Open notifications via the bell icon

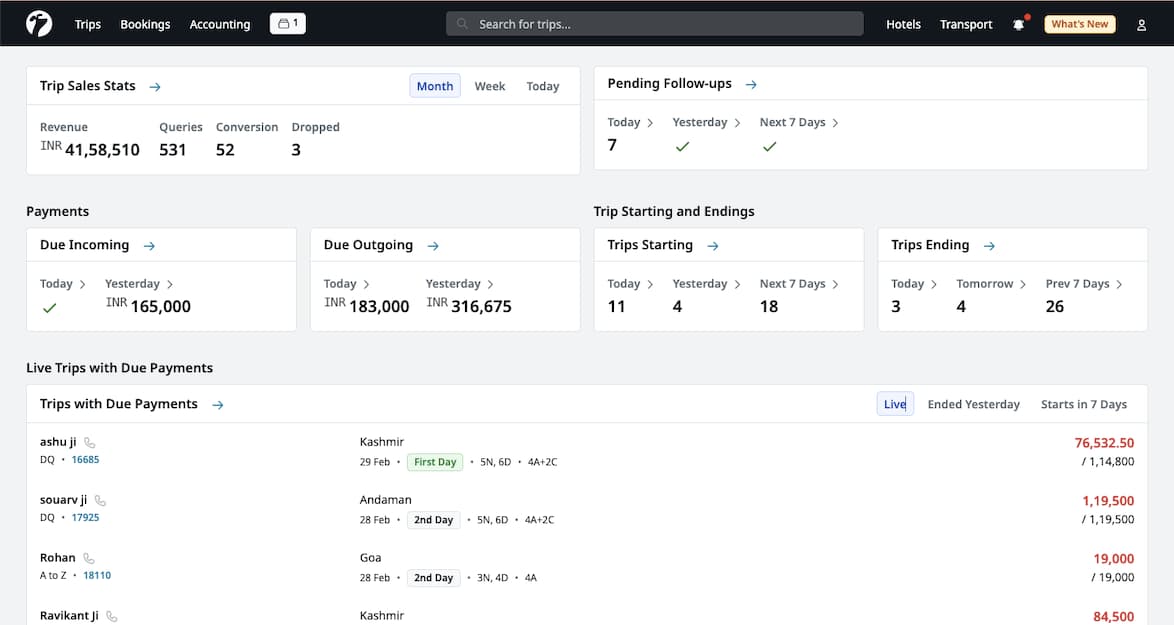click(x=1019, y=23)
